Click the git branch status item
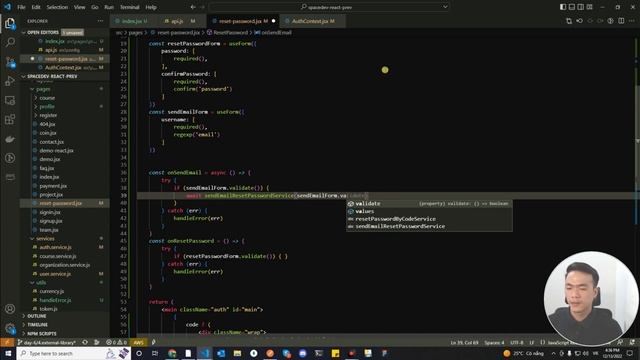 tap(47, 342)
